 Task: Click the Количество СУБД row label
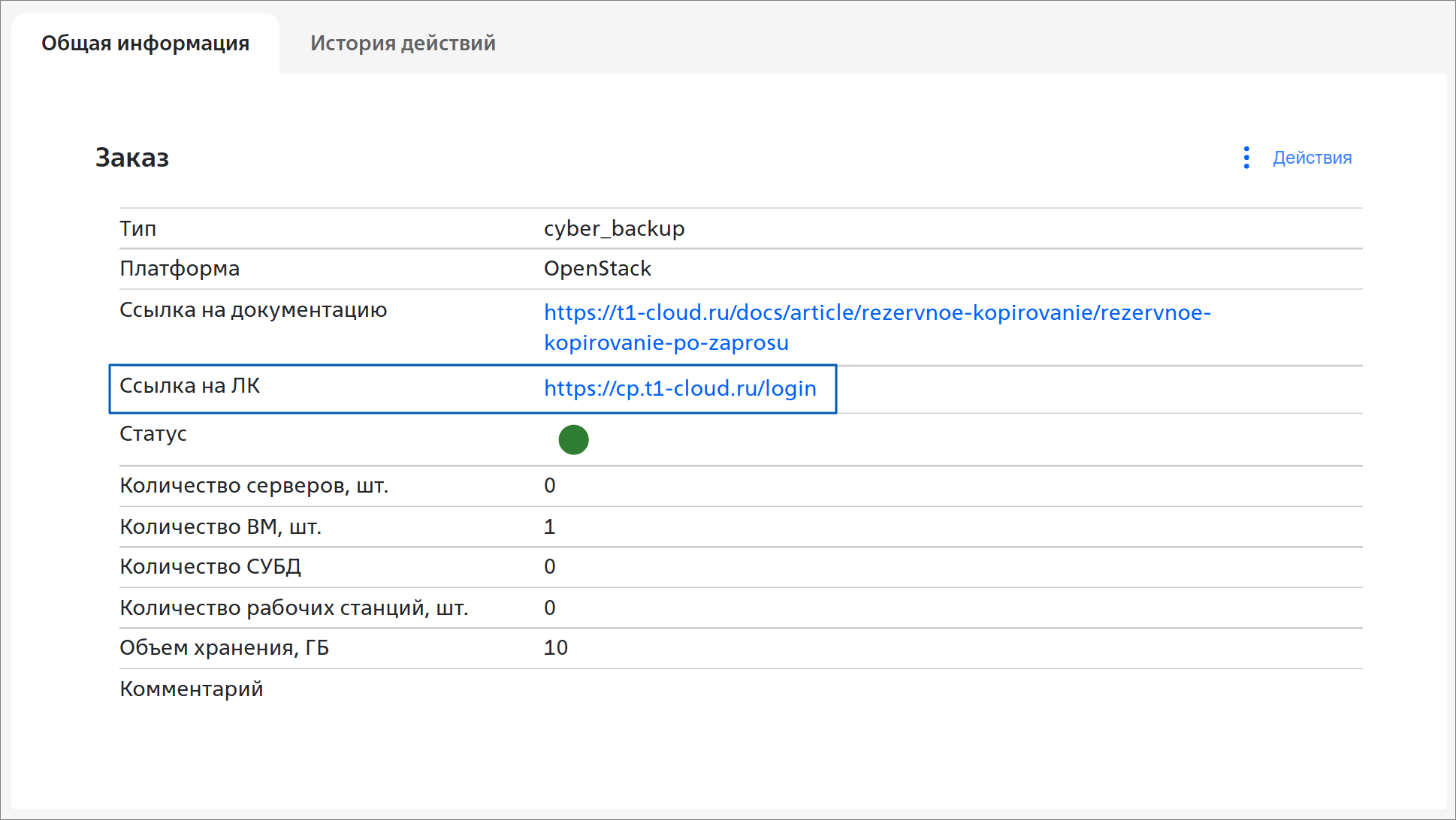click(210, 567)
